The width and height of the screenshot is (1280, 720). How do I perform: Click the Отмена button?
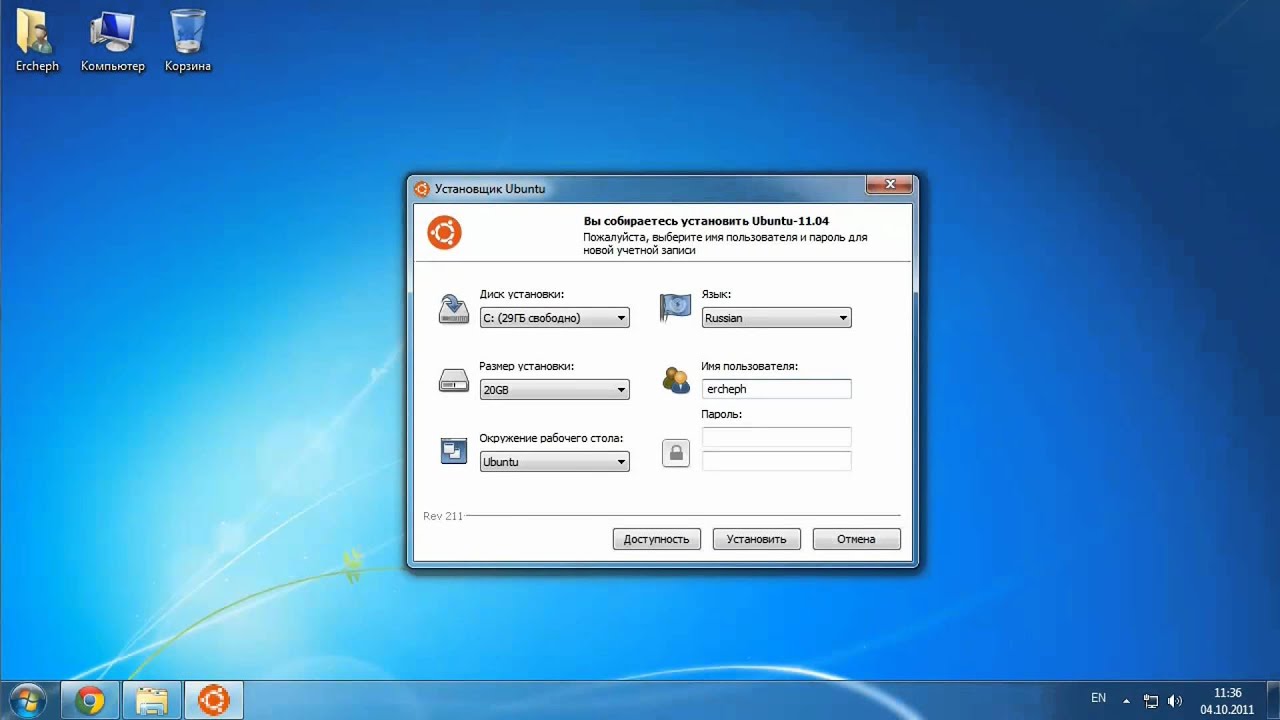tap(856, 539)
